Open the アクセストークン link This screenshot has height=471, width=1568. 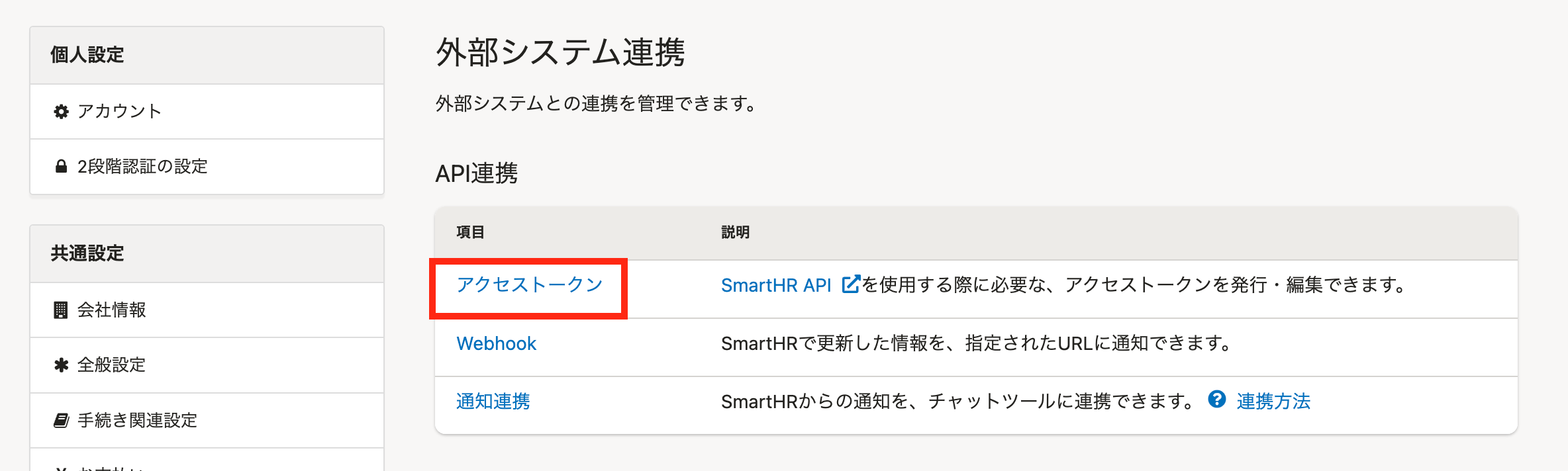coord(529,285)
